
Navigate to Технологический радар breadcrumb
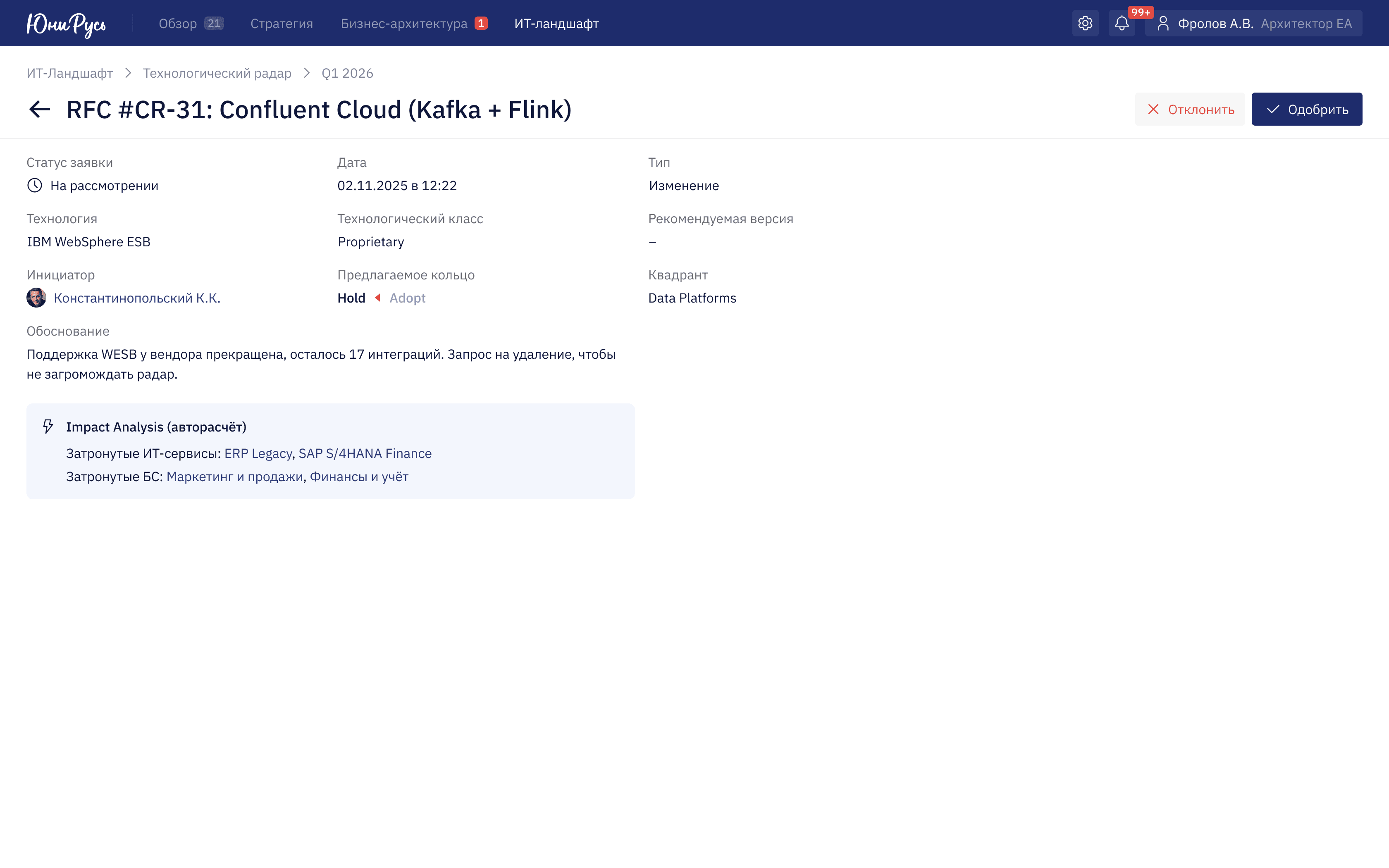point(217,73)
